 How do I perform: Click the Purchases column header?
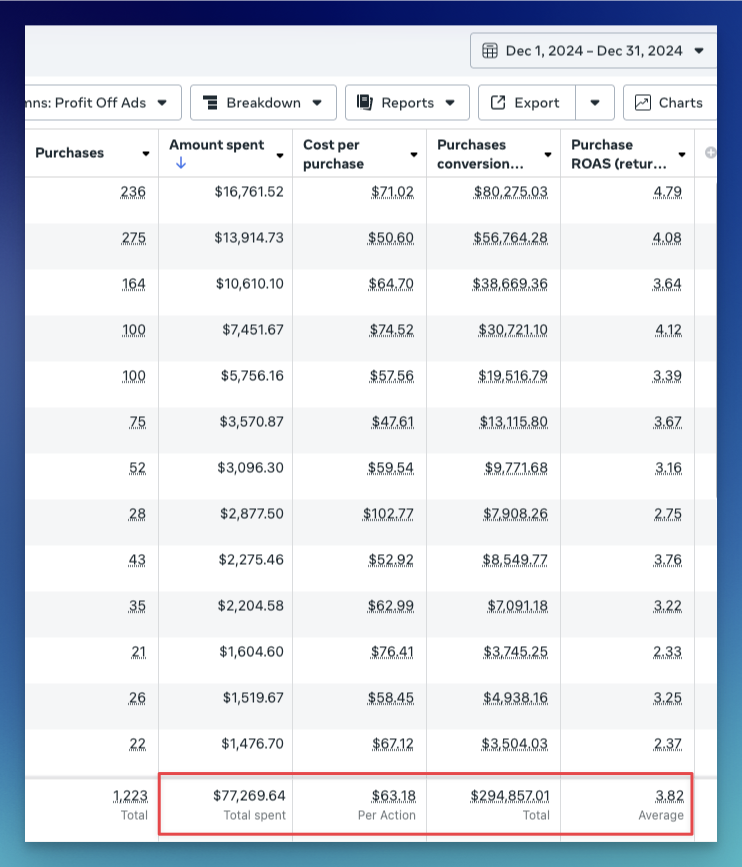70,153
